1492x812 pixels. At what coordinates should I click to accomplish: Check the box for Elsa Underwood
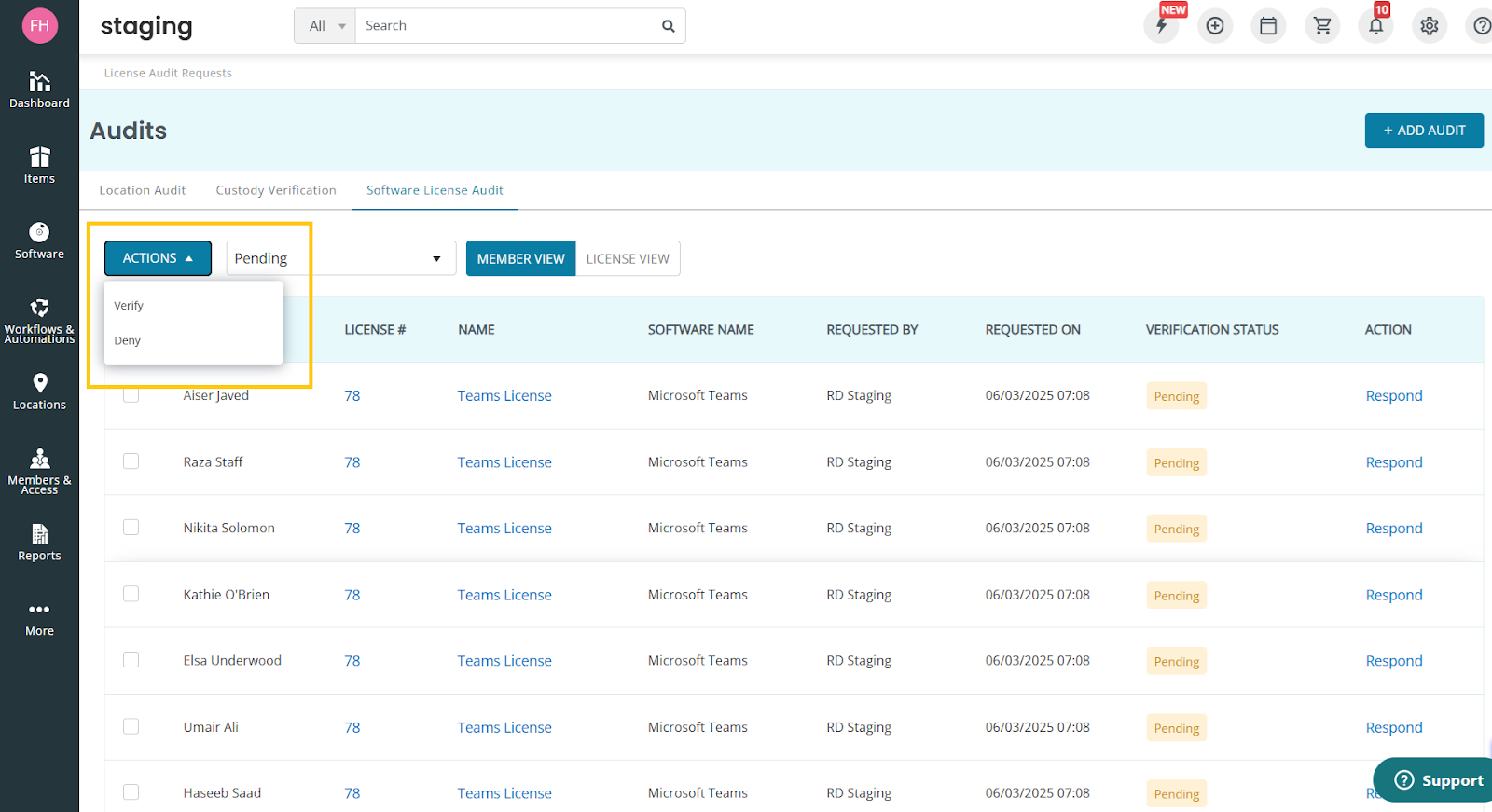point(131,660)
